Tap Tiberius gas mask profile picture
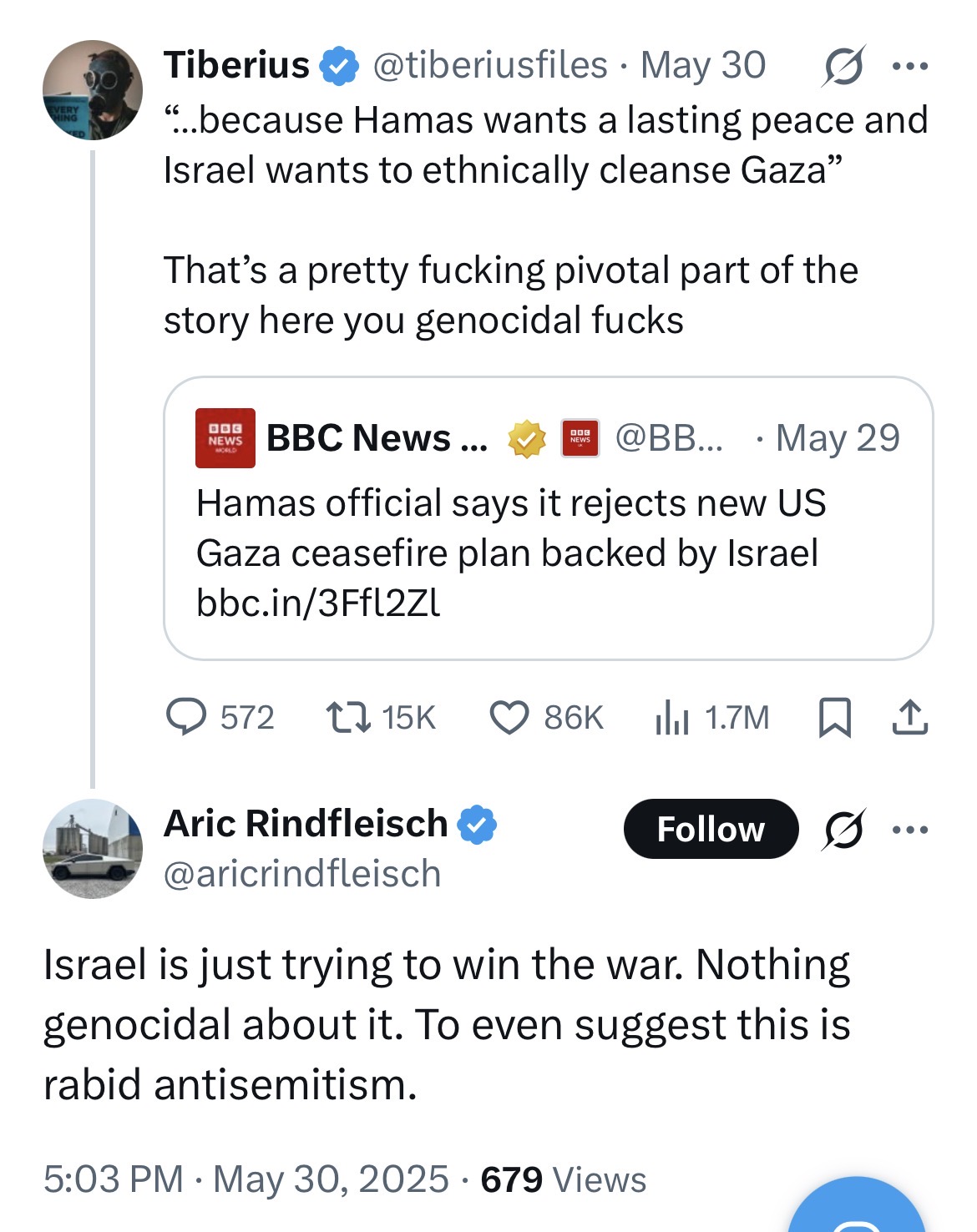Screen dimensions: 977x1232 (92, 89)
